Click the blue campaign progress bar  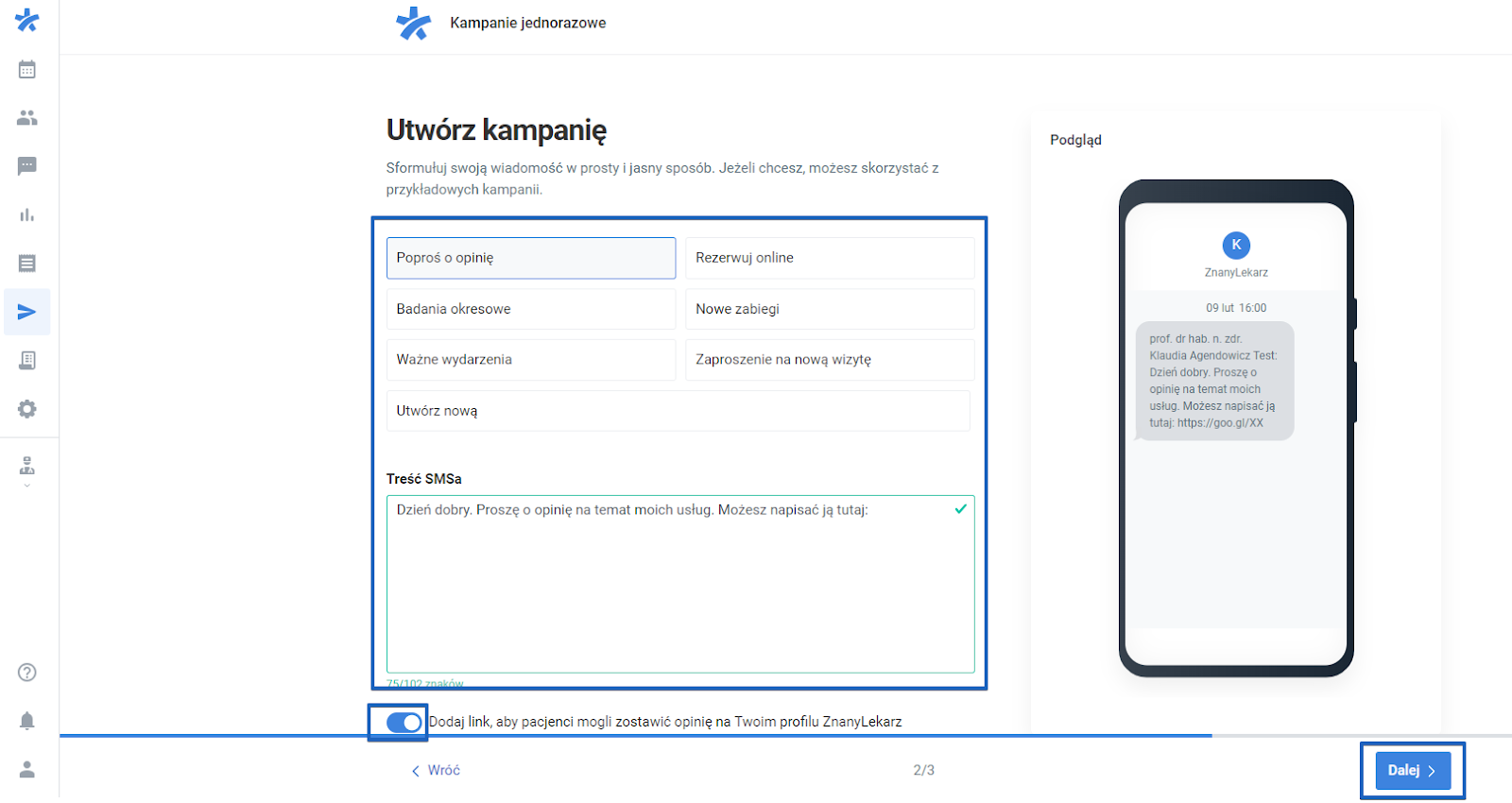click(635, 735)
